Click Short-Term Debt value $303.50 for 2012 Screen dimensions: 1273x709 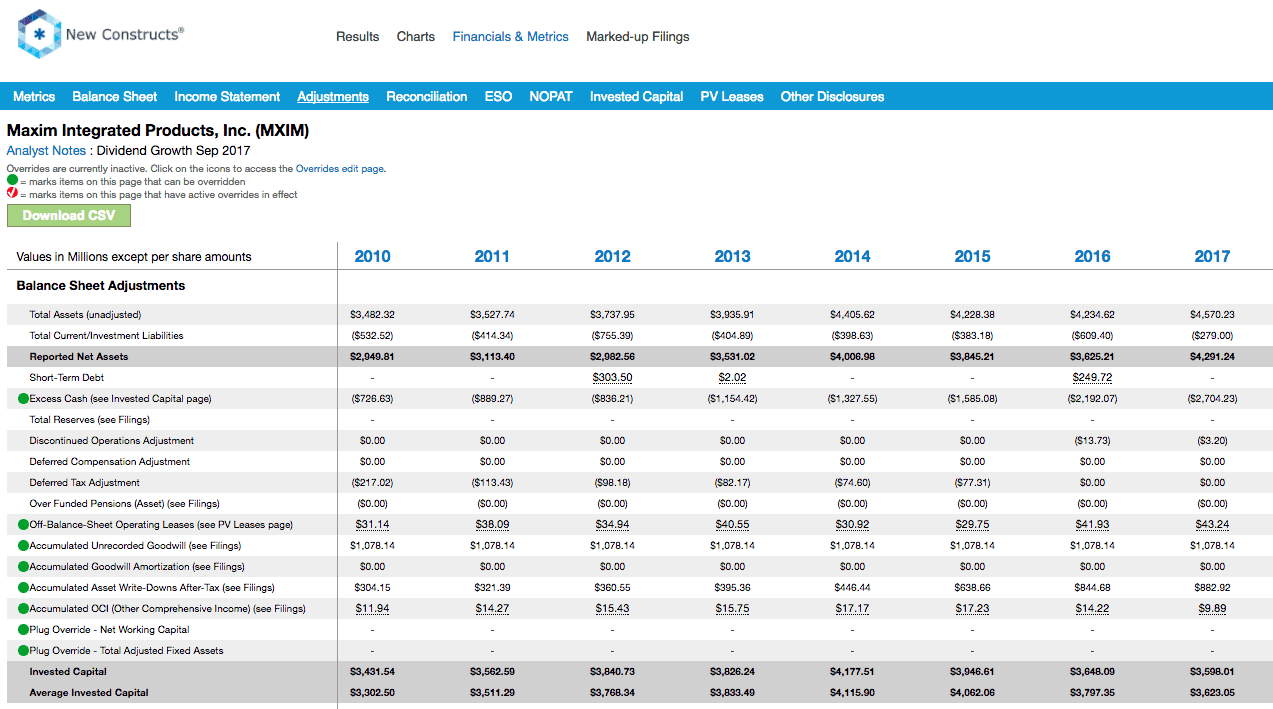(612, 378)
